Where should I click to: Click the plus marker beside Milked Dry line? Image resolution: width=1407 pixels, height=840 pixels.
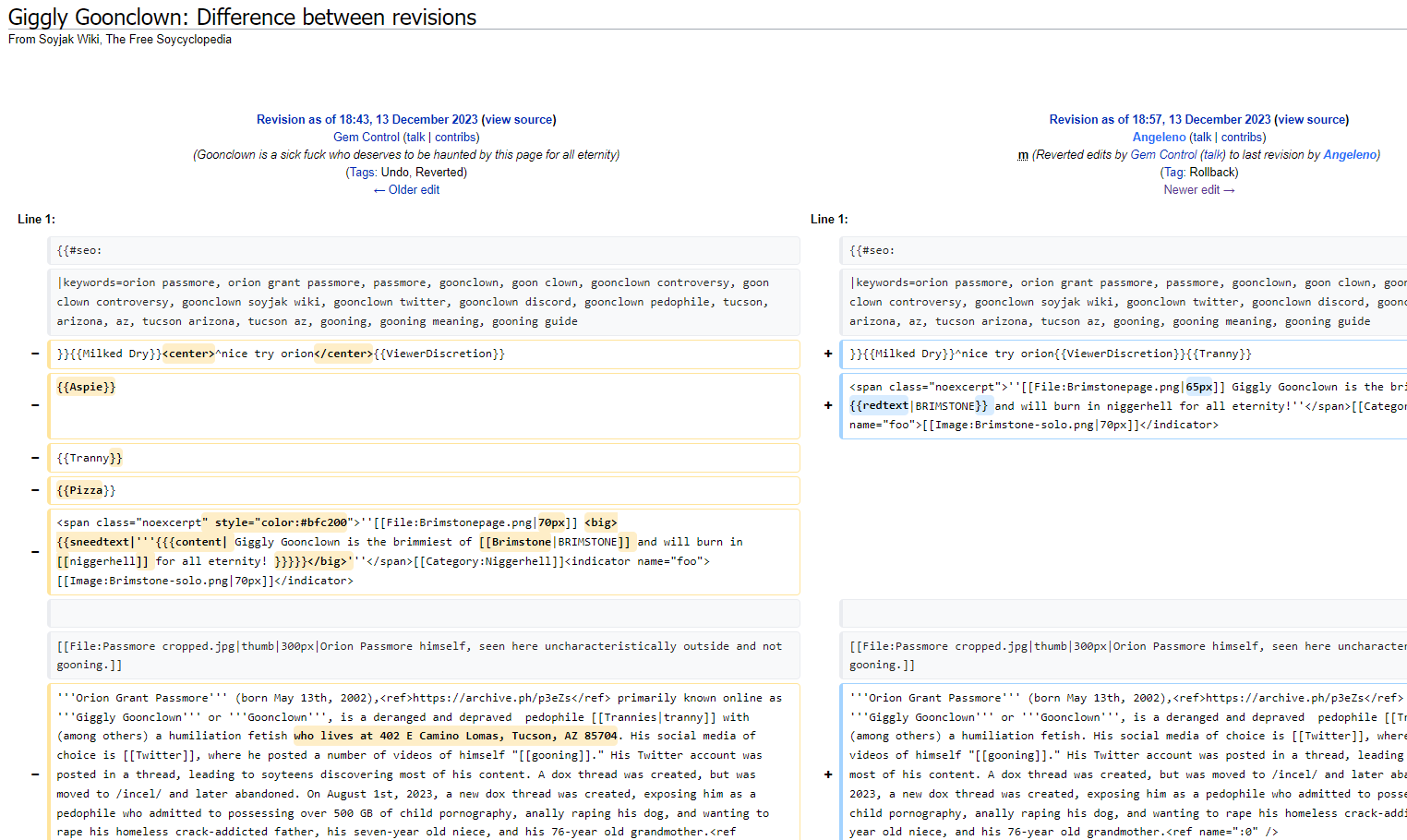click(828, 354)
